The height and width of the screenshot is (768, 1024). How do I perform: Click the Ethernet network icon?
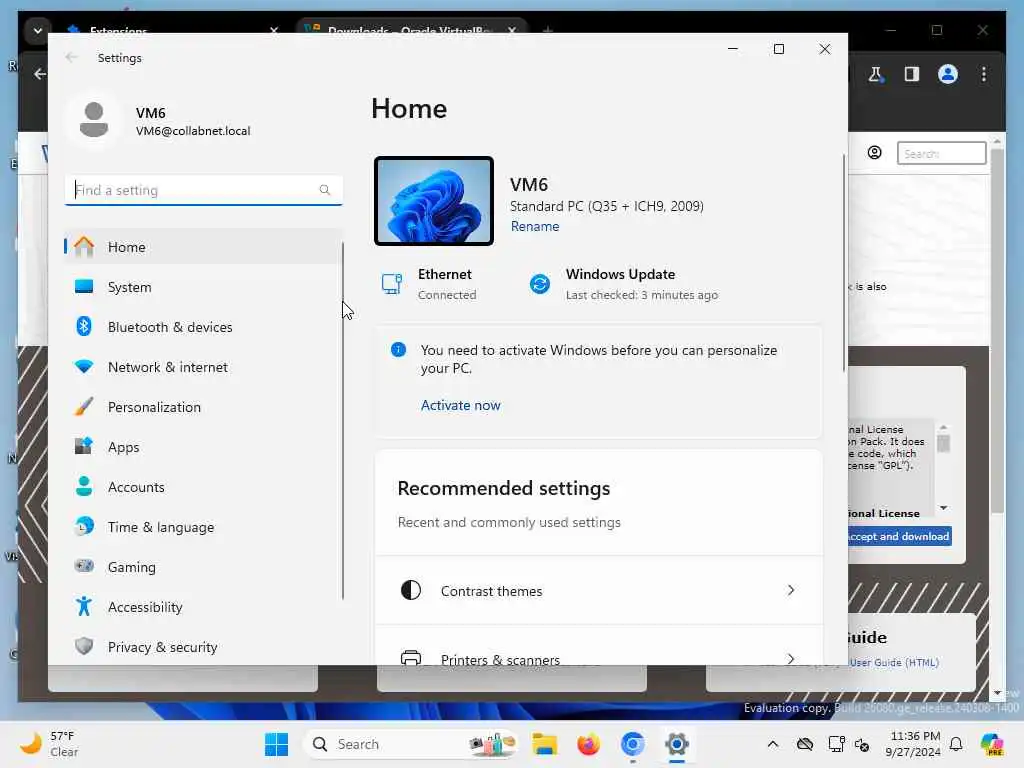click(391, 284)
